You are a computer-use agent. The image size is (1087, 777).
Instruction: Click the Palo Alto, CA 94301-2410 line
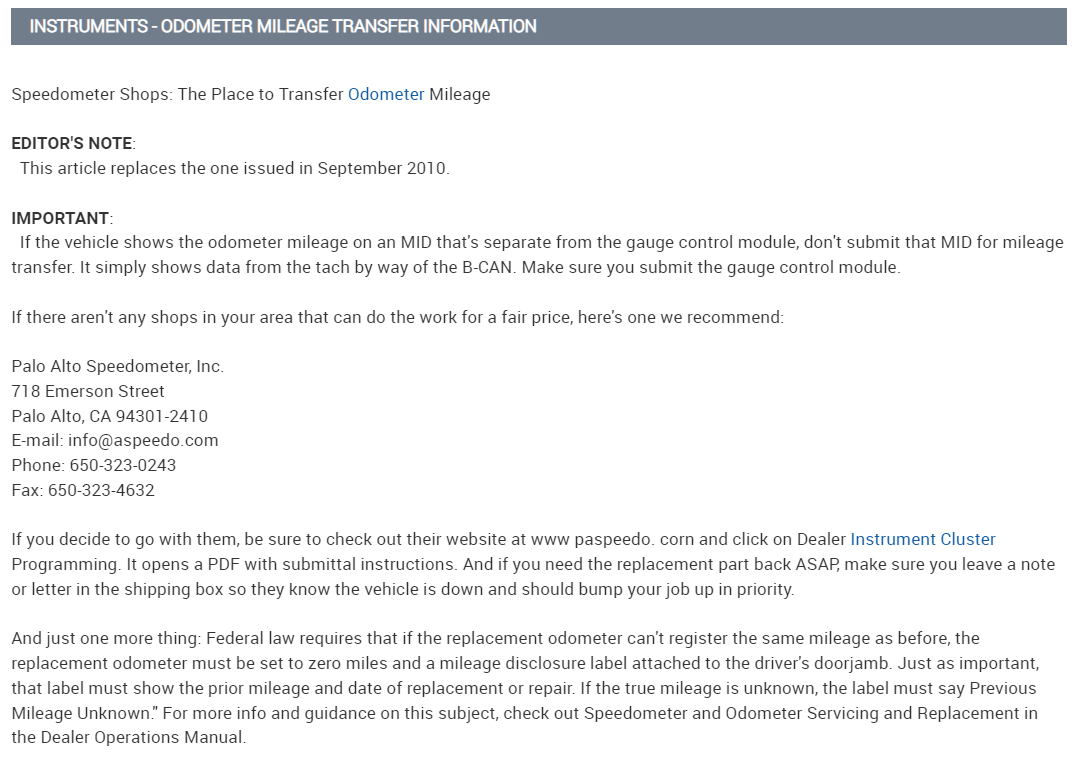coord(110,416)
